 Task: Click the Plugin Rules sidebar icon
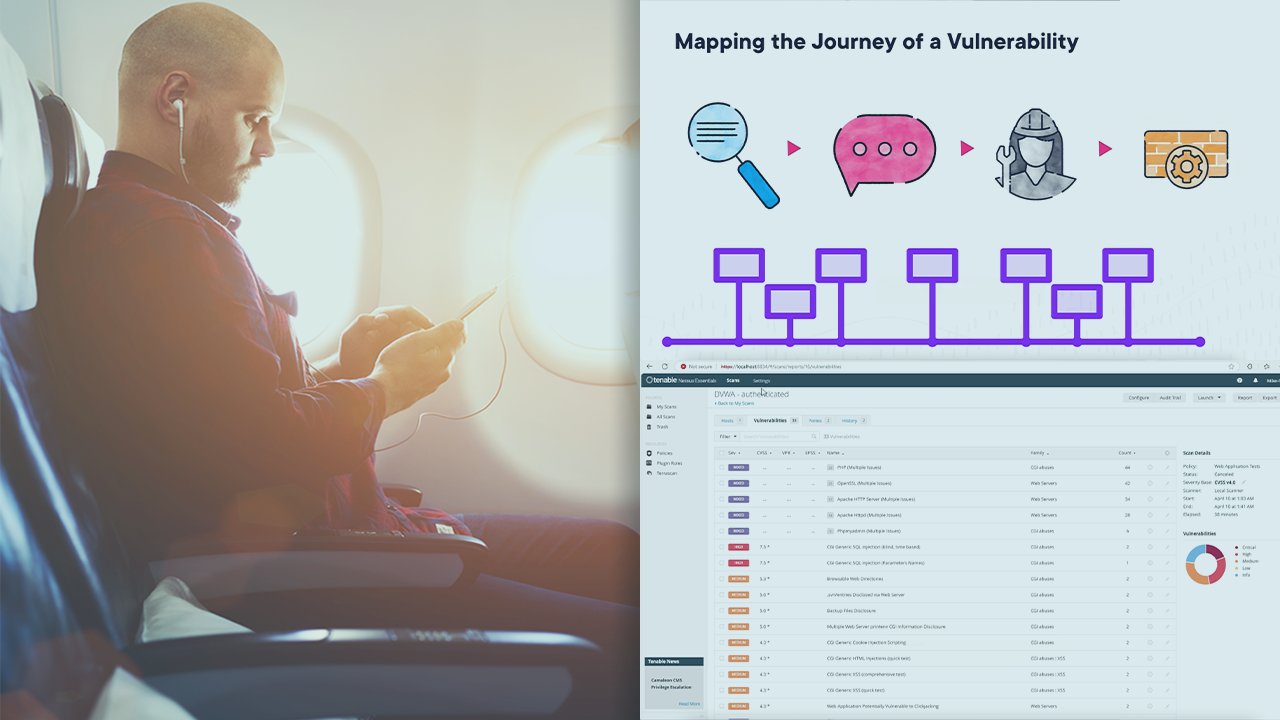click(x=649, y=463)
